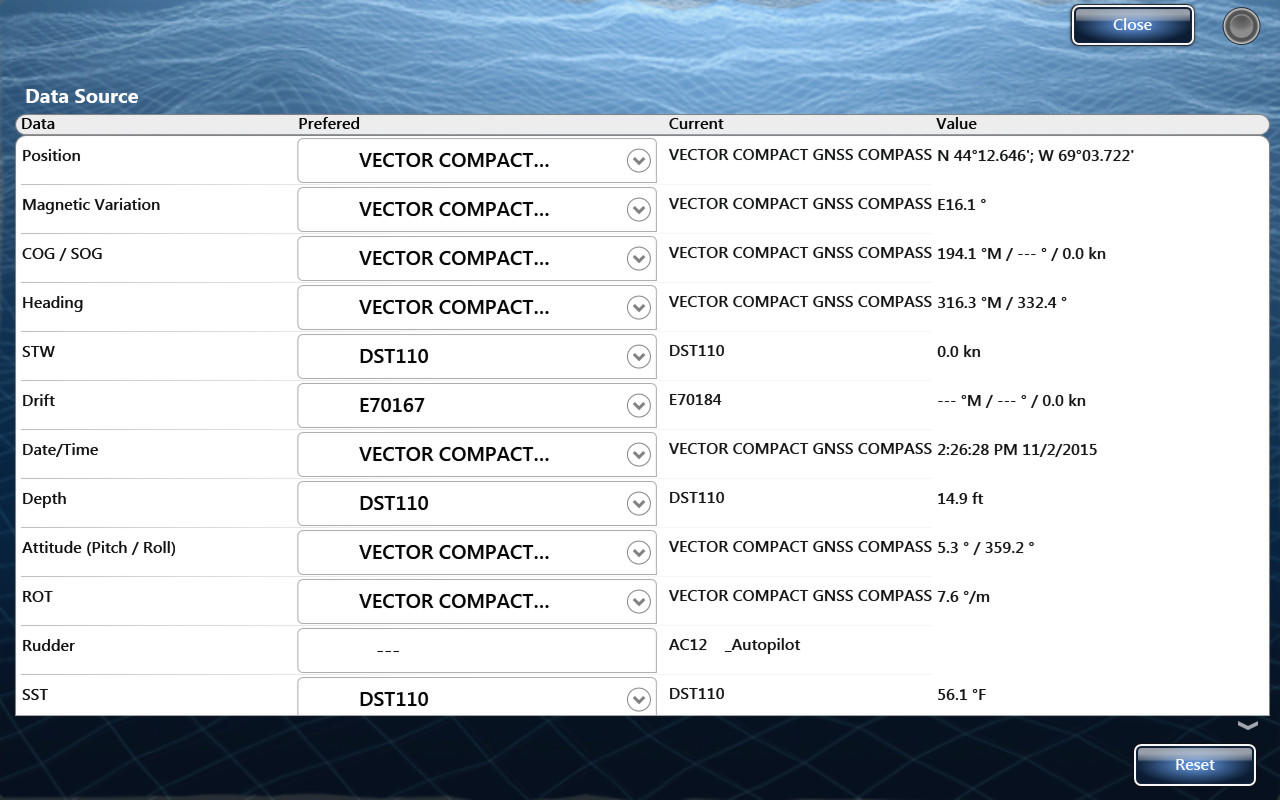Click the Heading row label

click(52, 302)
